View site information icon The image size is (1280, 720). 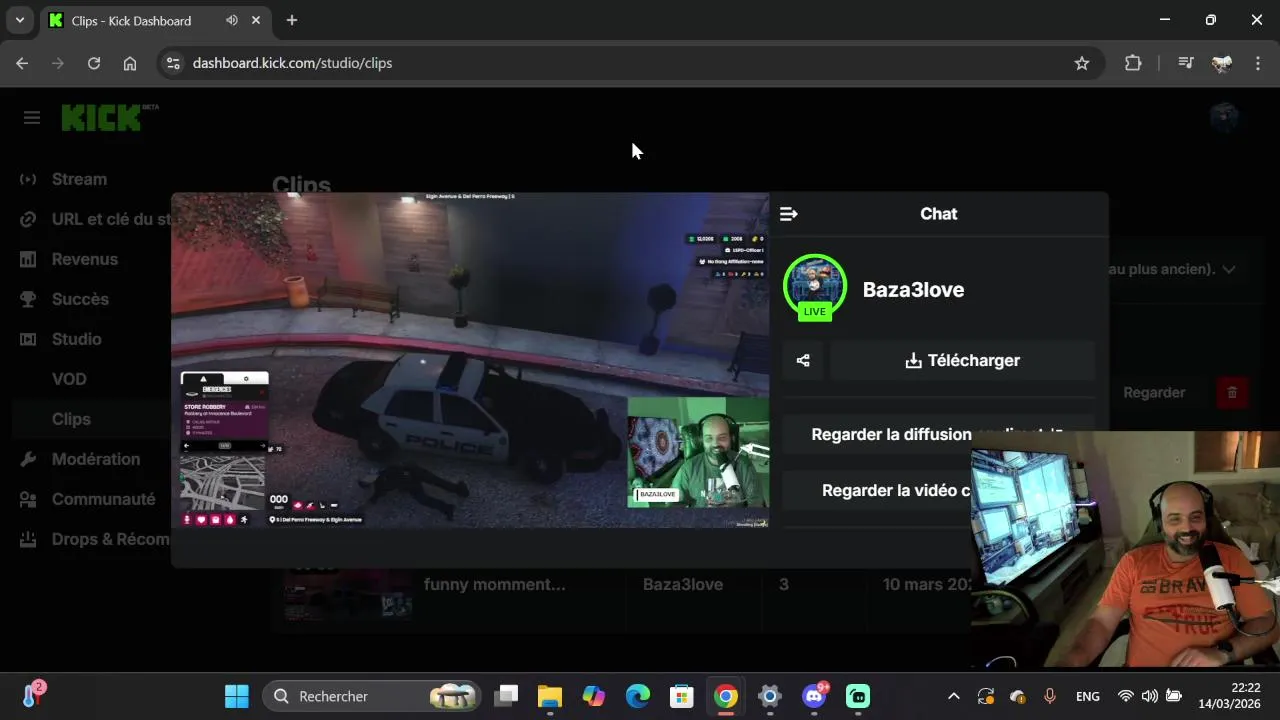[173, 63]
